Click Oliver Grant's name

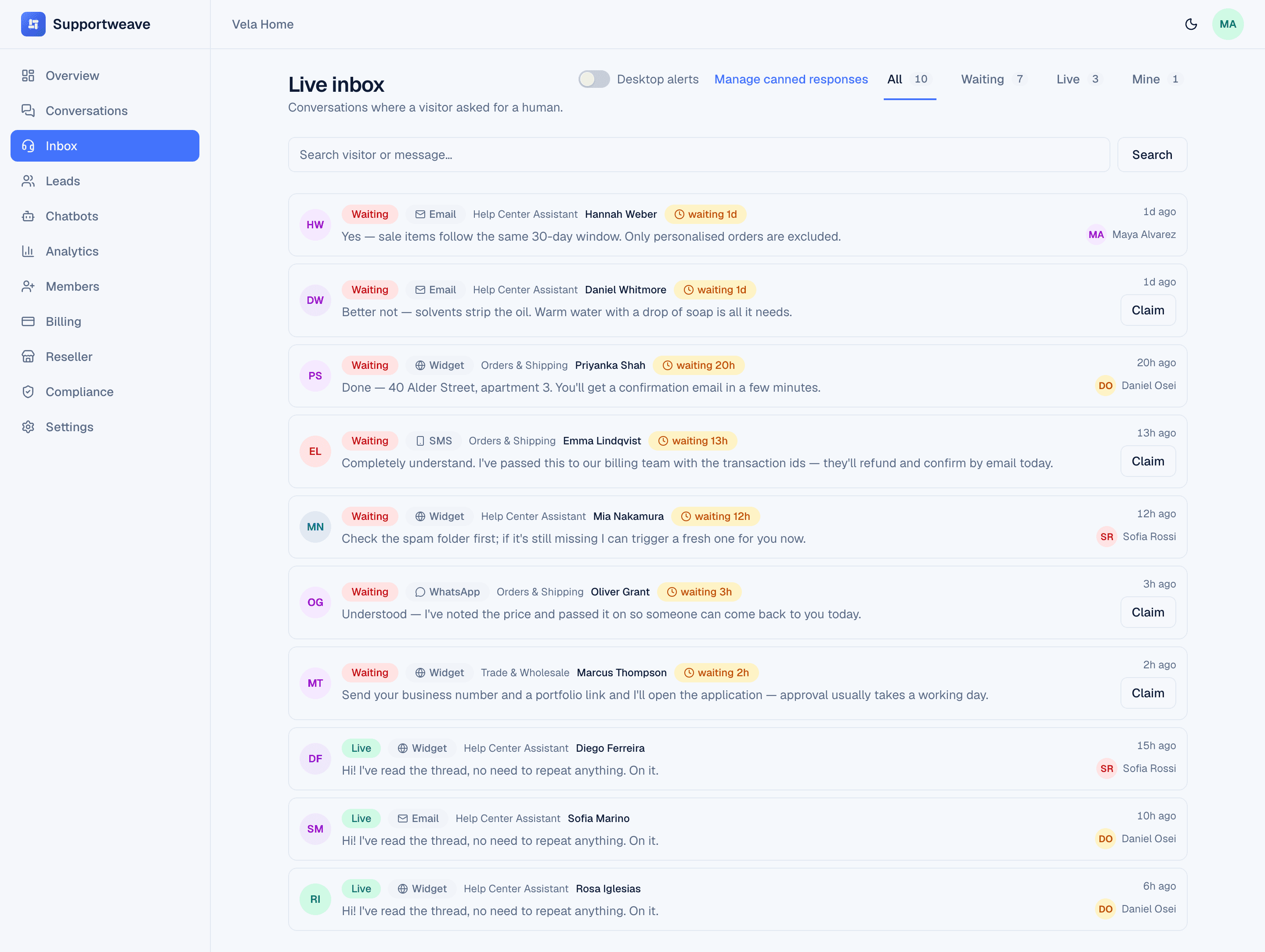click(x=620, y=591)
